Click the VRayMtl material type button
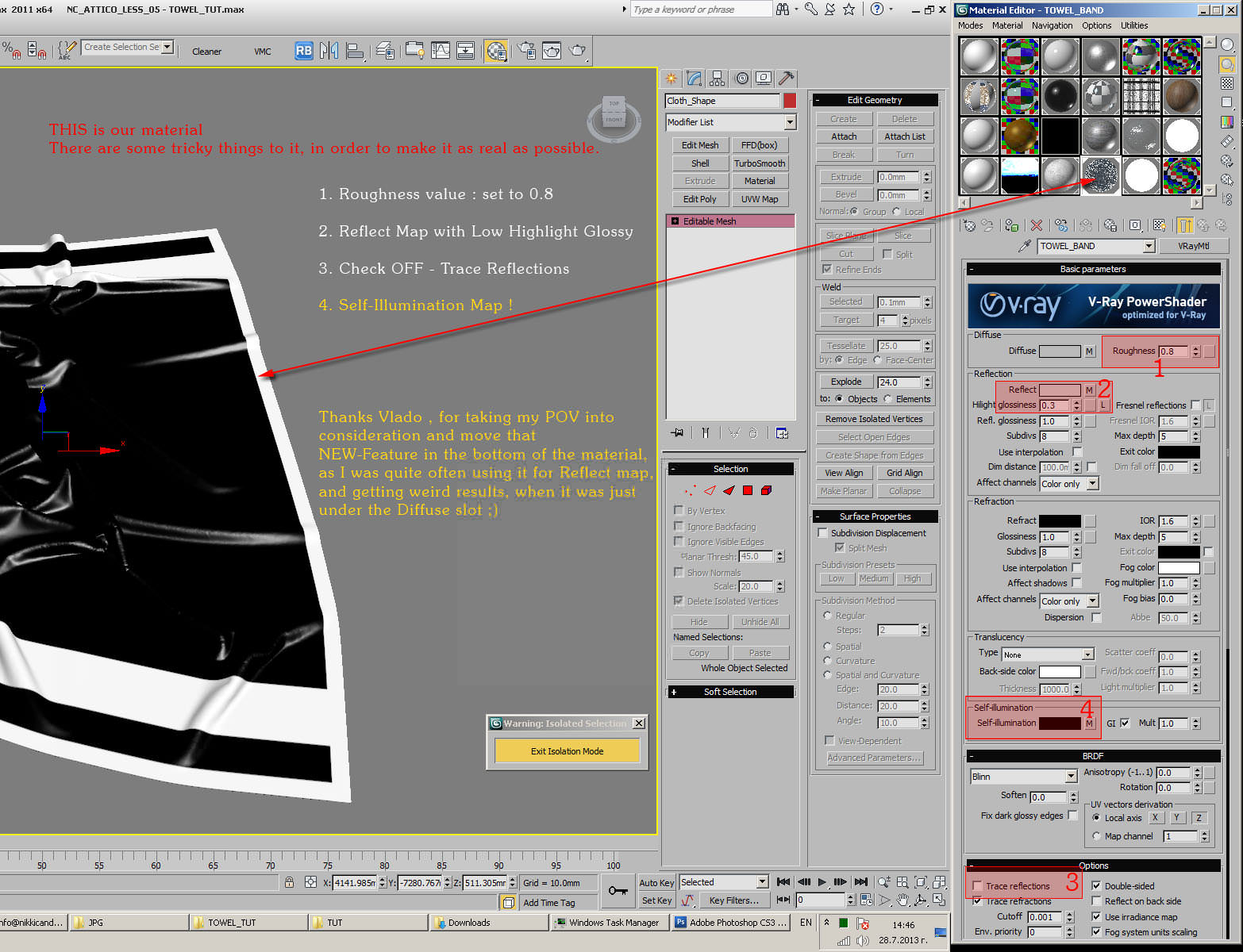The height and width of the screenshot is (952, 1243). point(1193,246)
